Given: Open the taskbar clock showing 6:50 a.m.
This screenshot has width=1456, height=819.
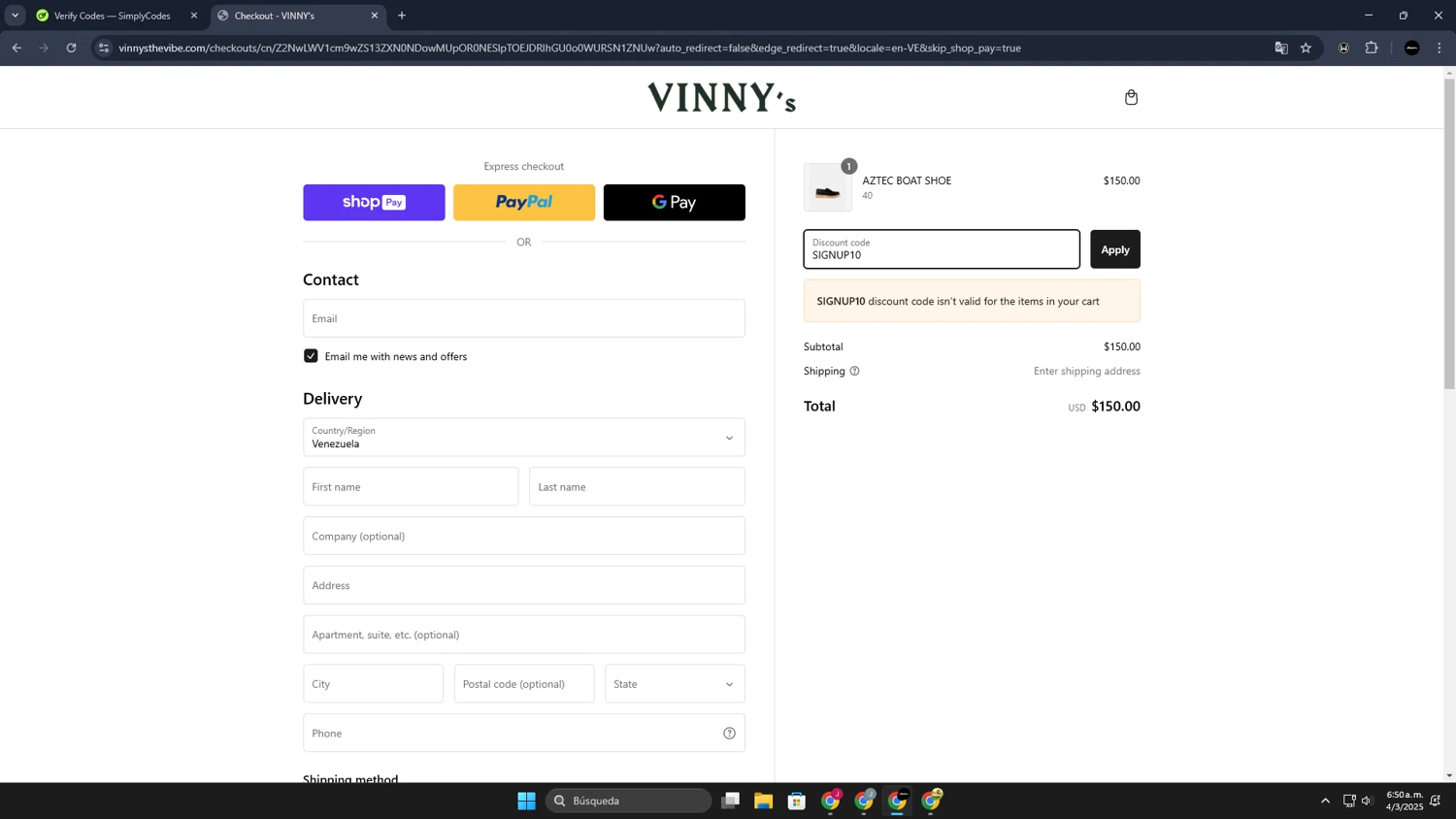Looking at the screenshot, I should click(x=1404, y=801).
